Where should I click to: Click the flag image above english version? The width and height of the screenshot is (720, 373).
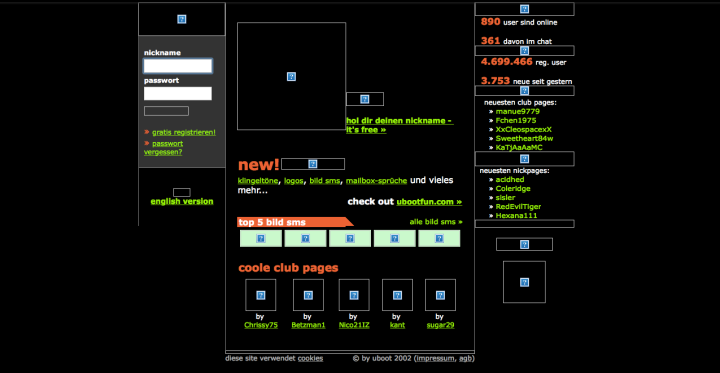pos(182,192)
